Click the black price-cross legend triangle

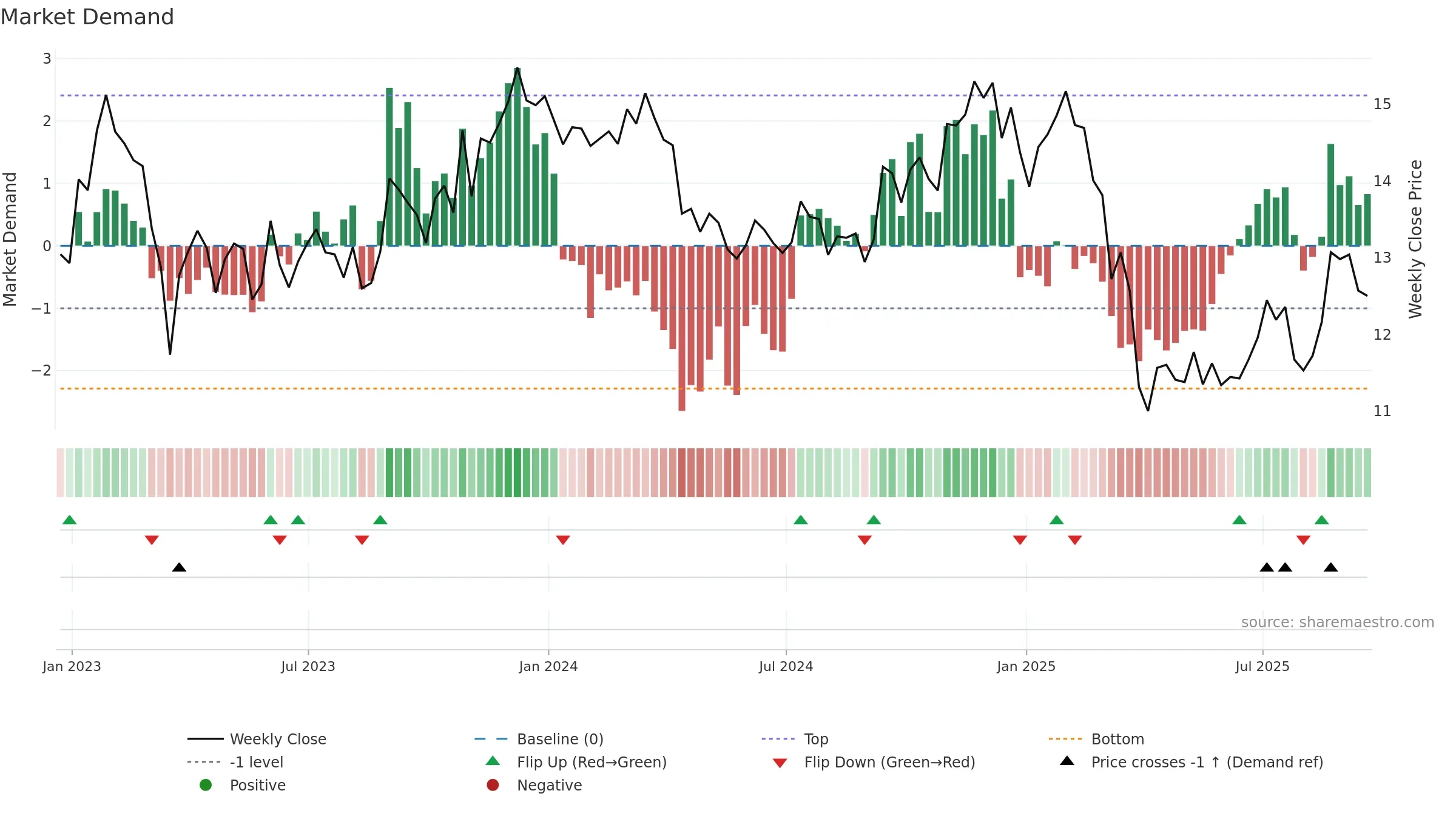(x=1067, y=761)
